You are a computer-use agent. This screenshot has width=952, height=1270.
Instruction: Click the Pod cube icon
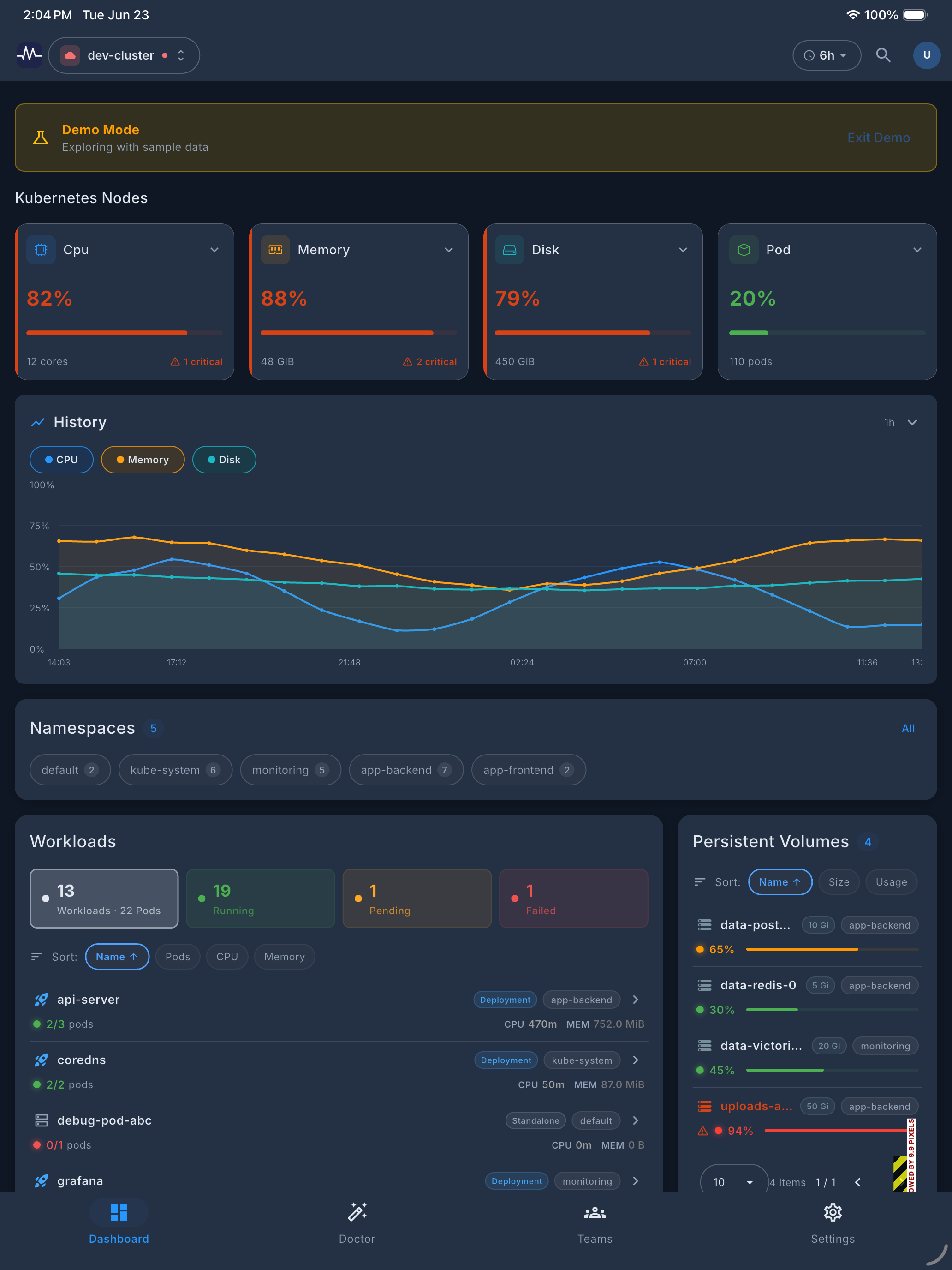(744, 250)
